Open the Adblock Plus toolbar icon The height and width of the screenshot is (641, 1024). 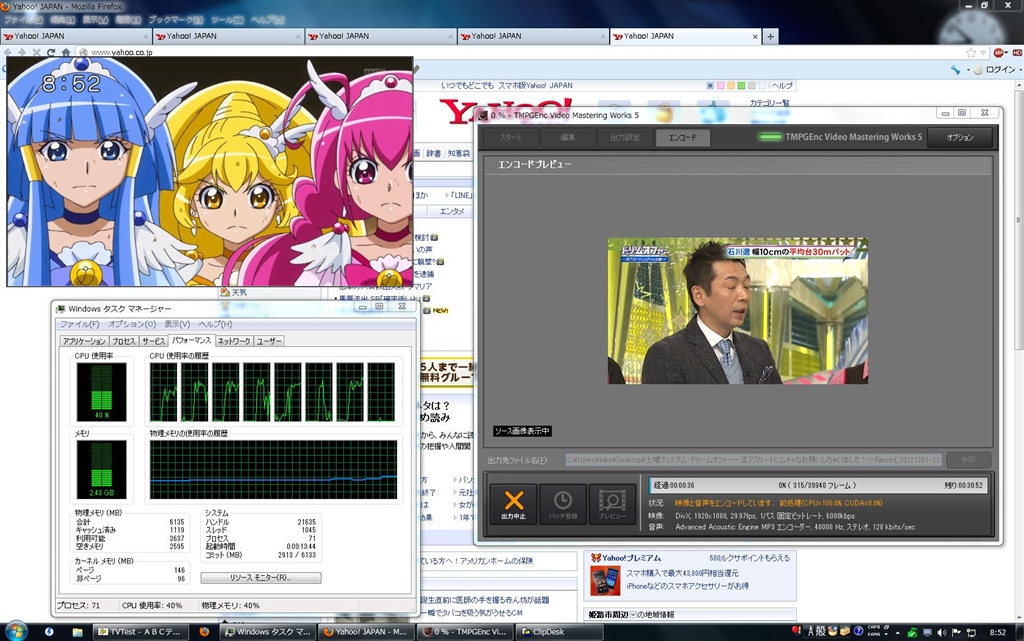click(999, 52)
